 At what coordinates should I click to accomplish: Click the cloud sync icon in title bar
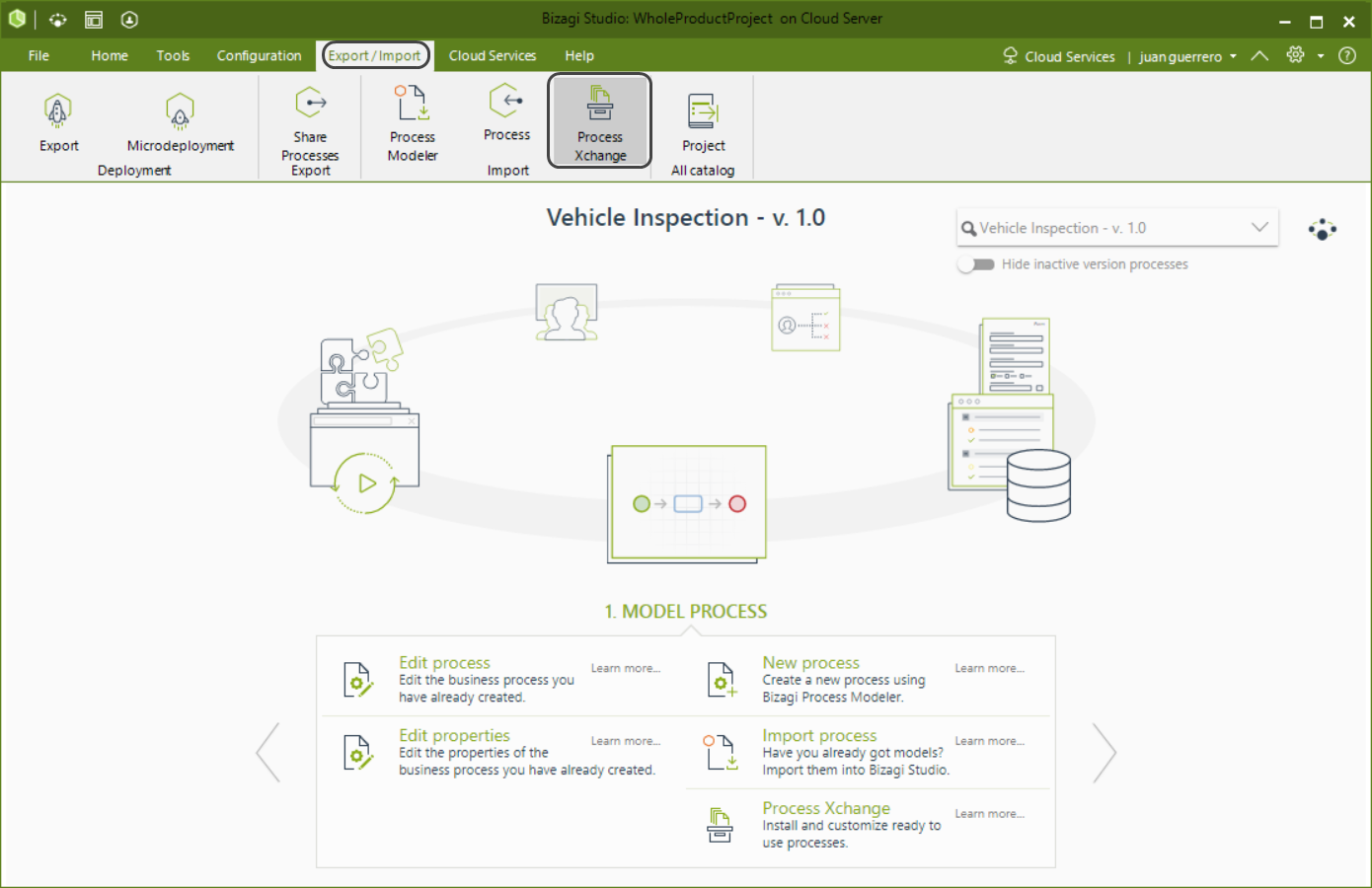tap(58, 20)
